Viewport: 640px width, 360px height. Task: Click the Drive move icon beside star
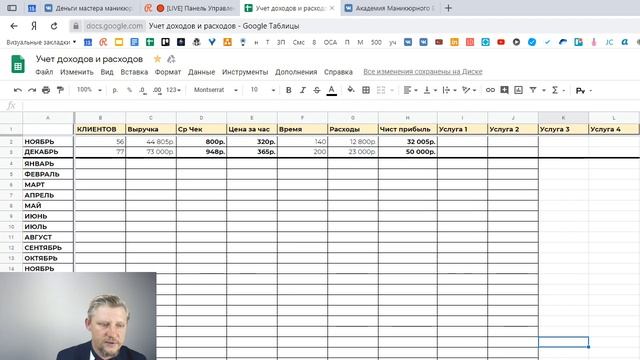click(171, 59)
